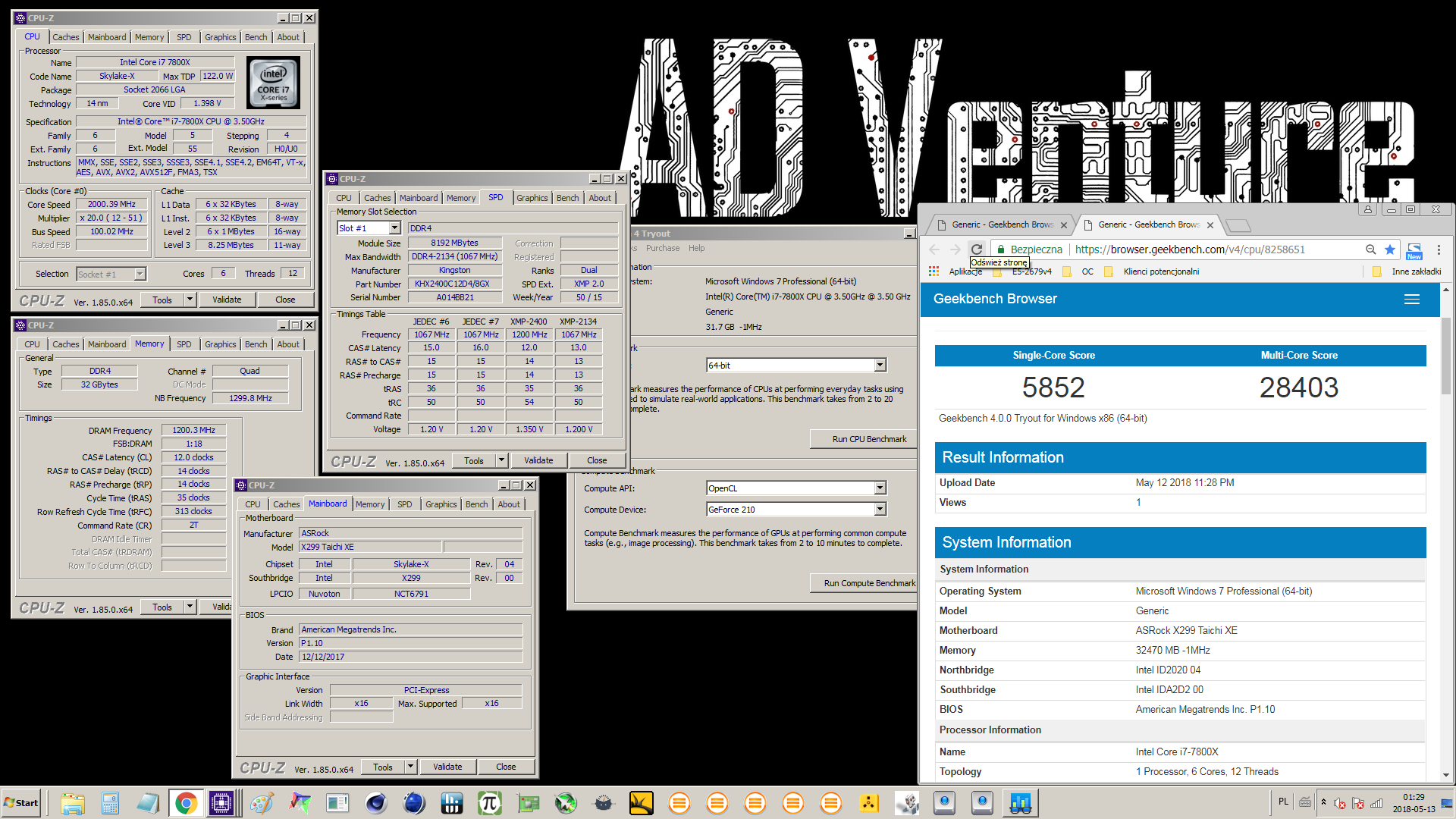Click the muted volume tray icon
1456x819 pixels.
coord(1340,803)
